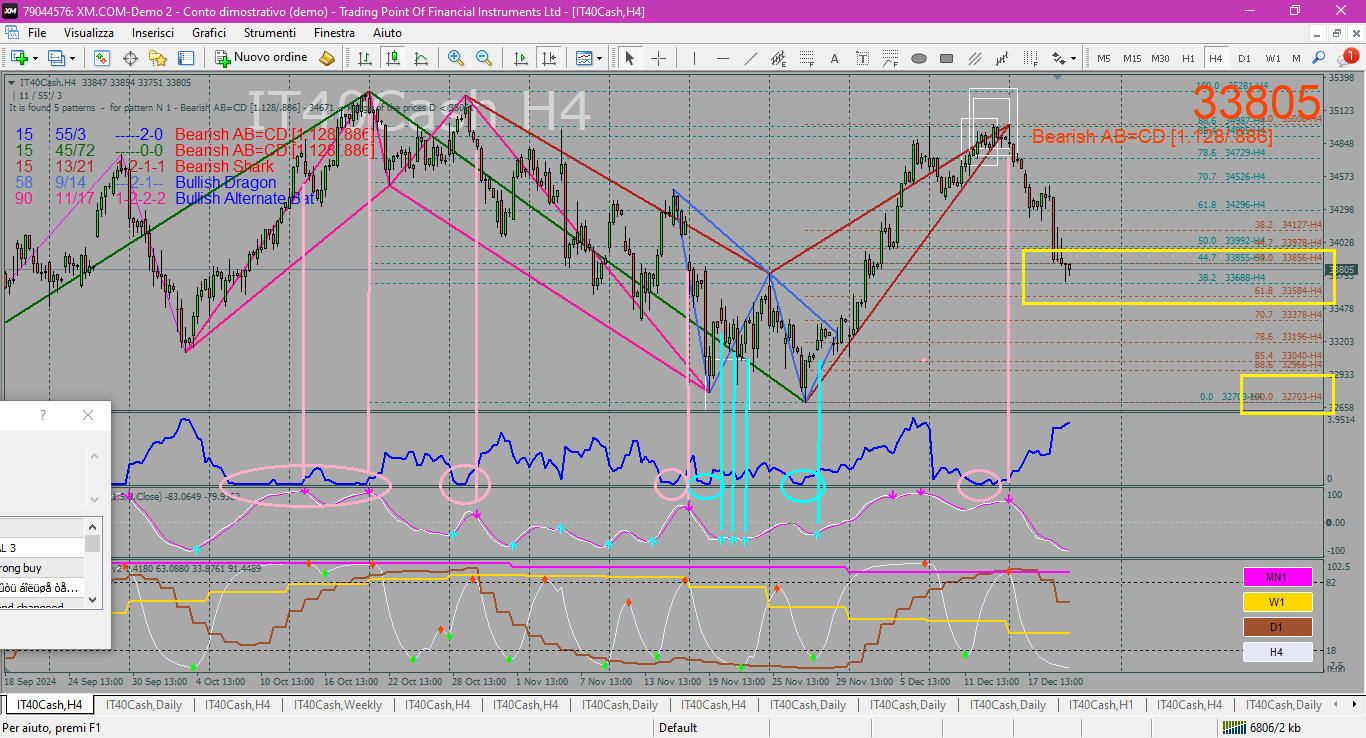Image resolution: width=1366 pixels, height=738 pixels.
Task: Open the indicators list dropdown
Action: [599, 58]
